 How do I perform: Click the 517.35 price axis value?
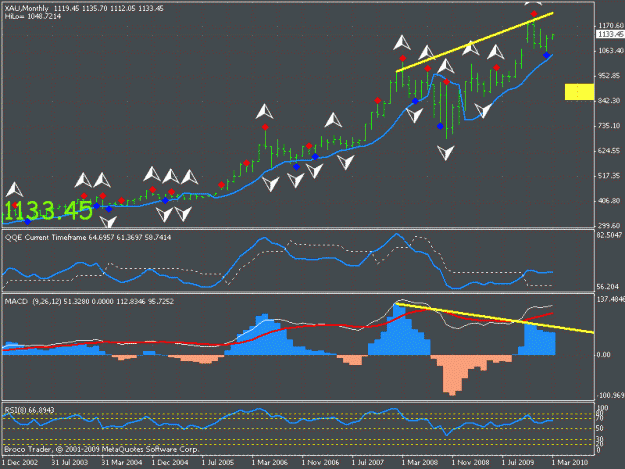click(609, 176)
